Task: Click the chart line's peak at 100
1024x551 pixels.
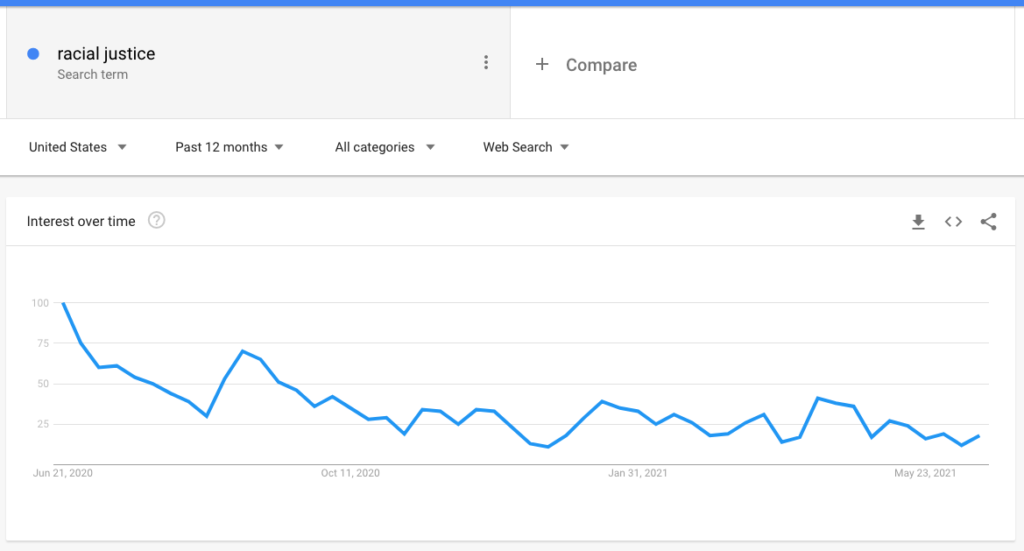Action: point(64,303)
